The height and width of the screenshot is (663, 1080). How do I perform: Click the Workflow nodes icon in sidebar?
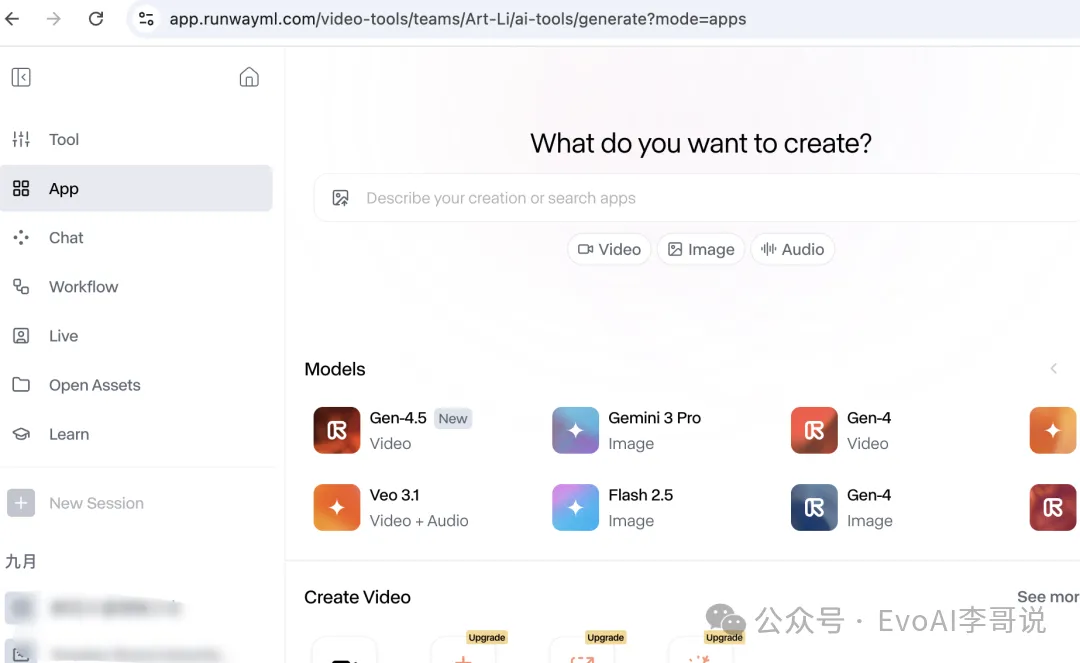click(21, 286)
